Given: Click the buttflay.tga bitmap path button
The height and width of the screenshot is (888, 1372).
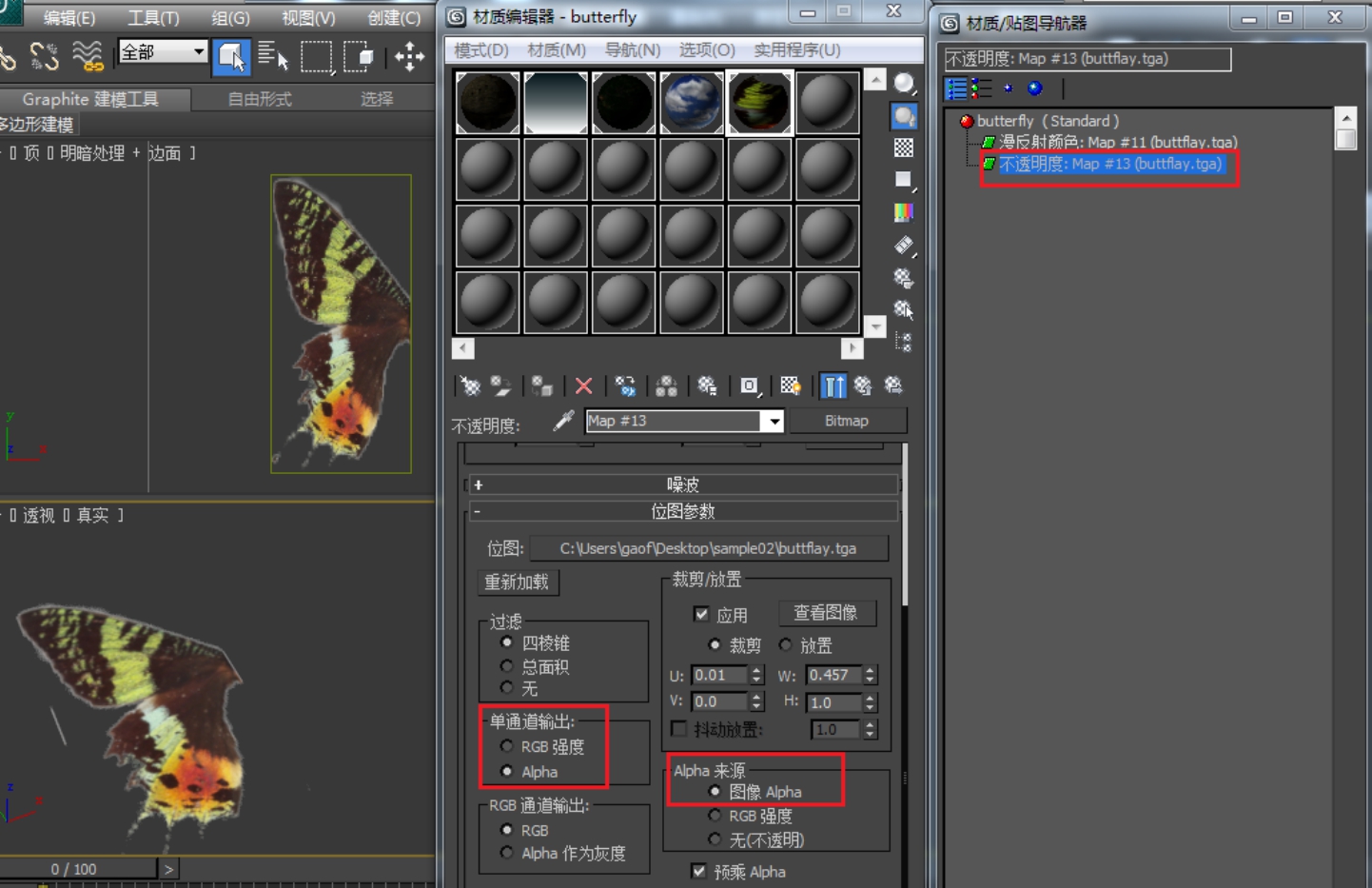Looking at the screenshot, I should click(x=709, y=548).
